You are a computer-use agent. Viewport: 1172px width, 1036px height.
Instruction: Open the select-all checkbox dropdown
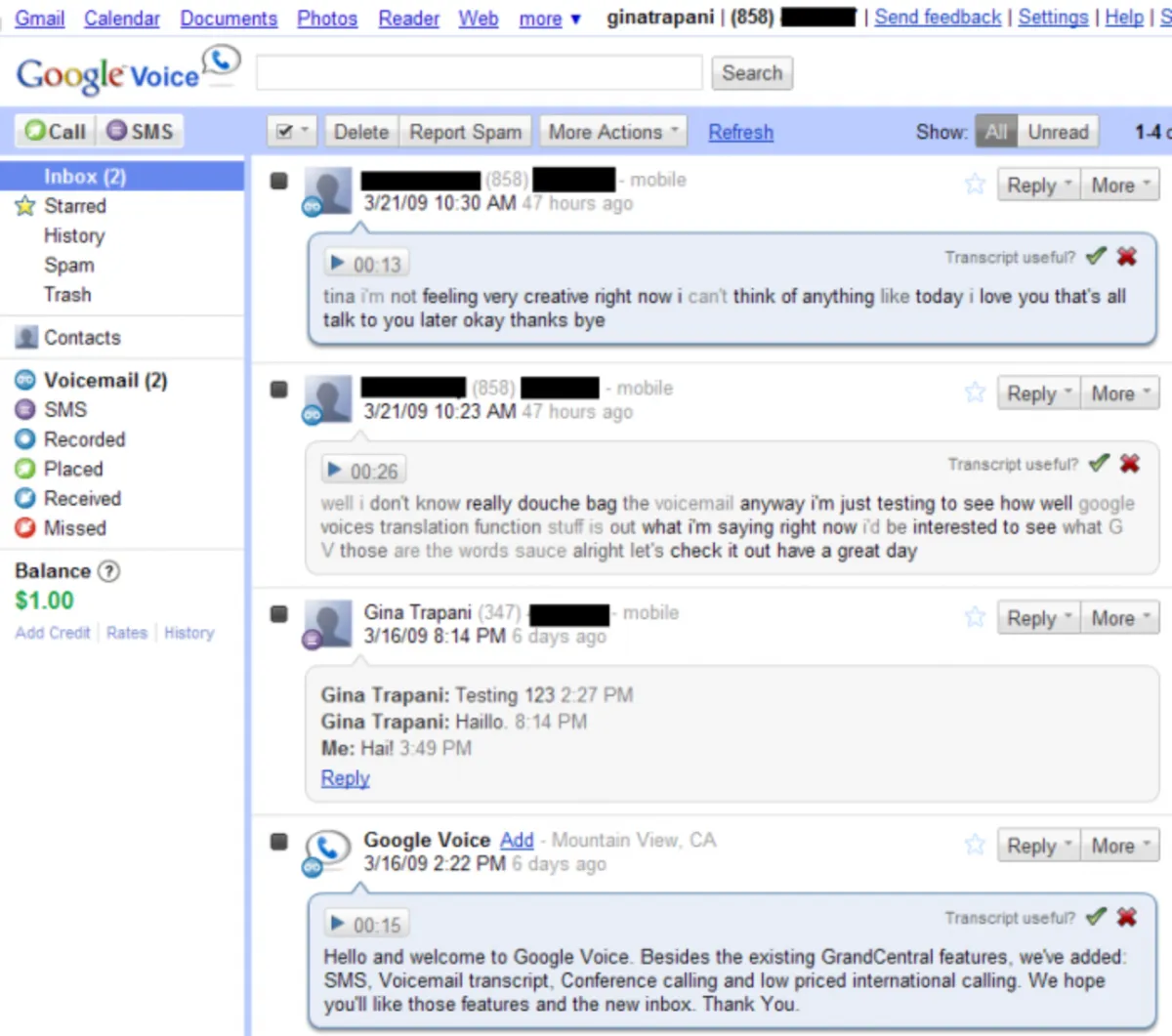[292, 131]
